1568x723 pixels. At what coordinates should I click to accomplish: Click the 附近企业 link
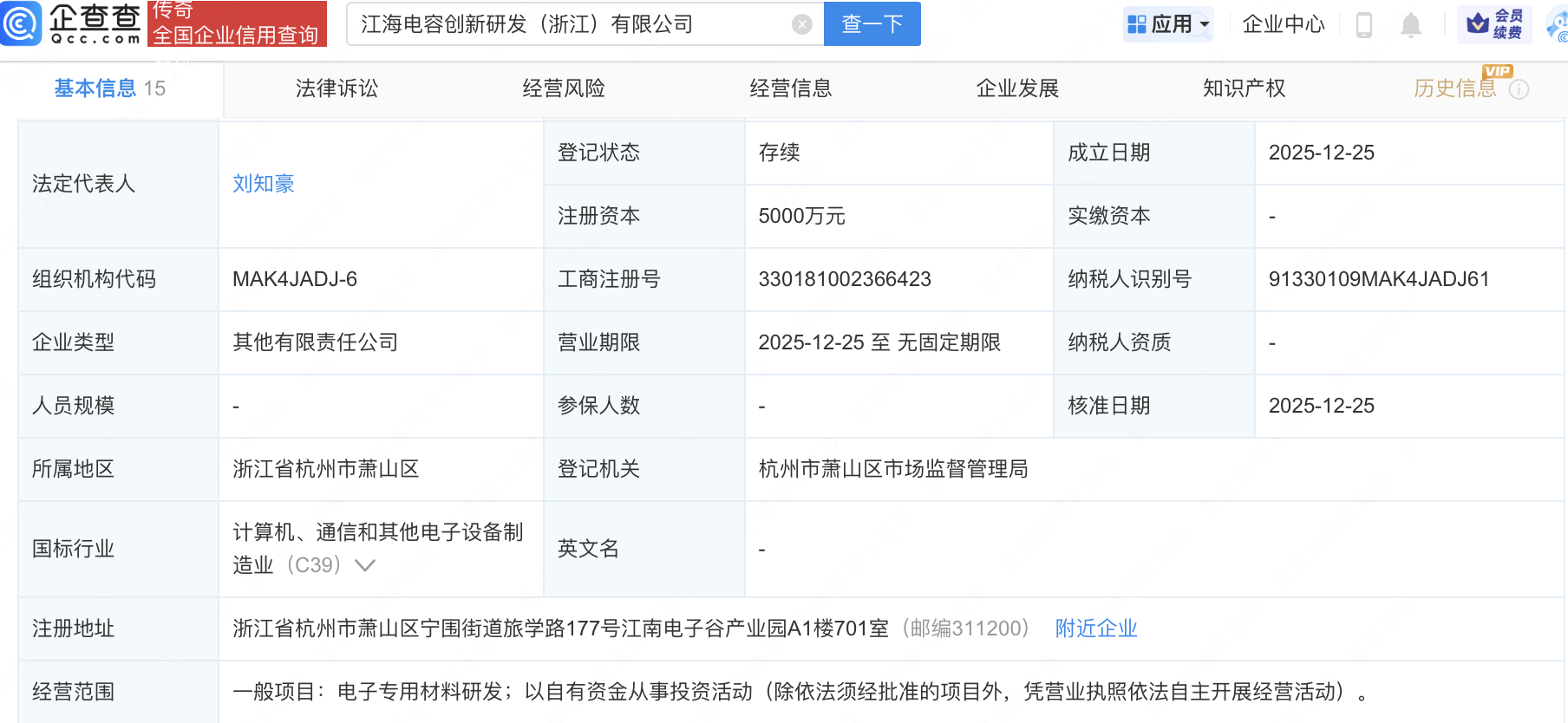[x=1095, y=629]
